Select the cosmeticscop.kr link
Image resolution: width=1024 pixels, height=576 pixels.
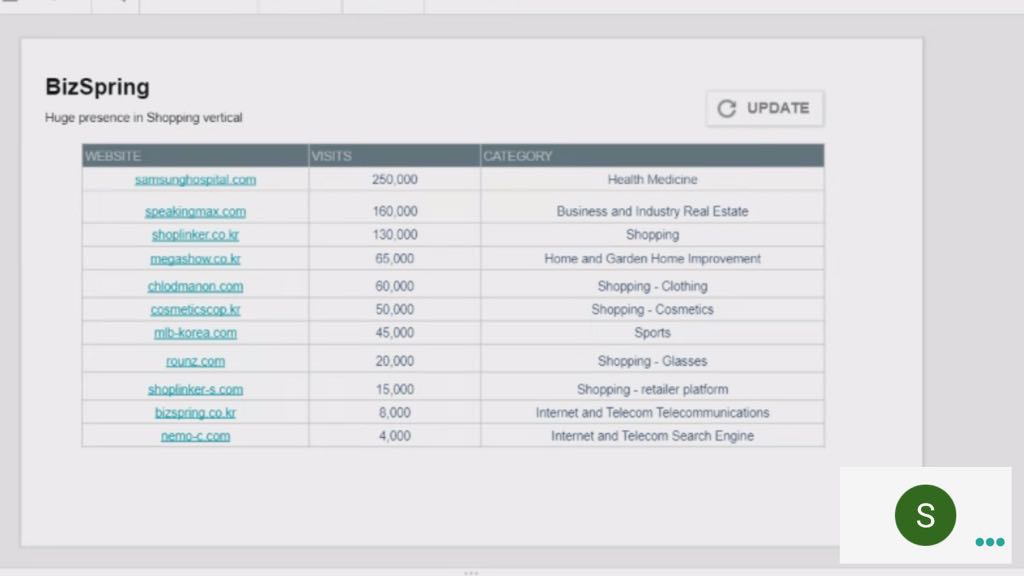(x=195, y=310)
